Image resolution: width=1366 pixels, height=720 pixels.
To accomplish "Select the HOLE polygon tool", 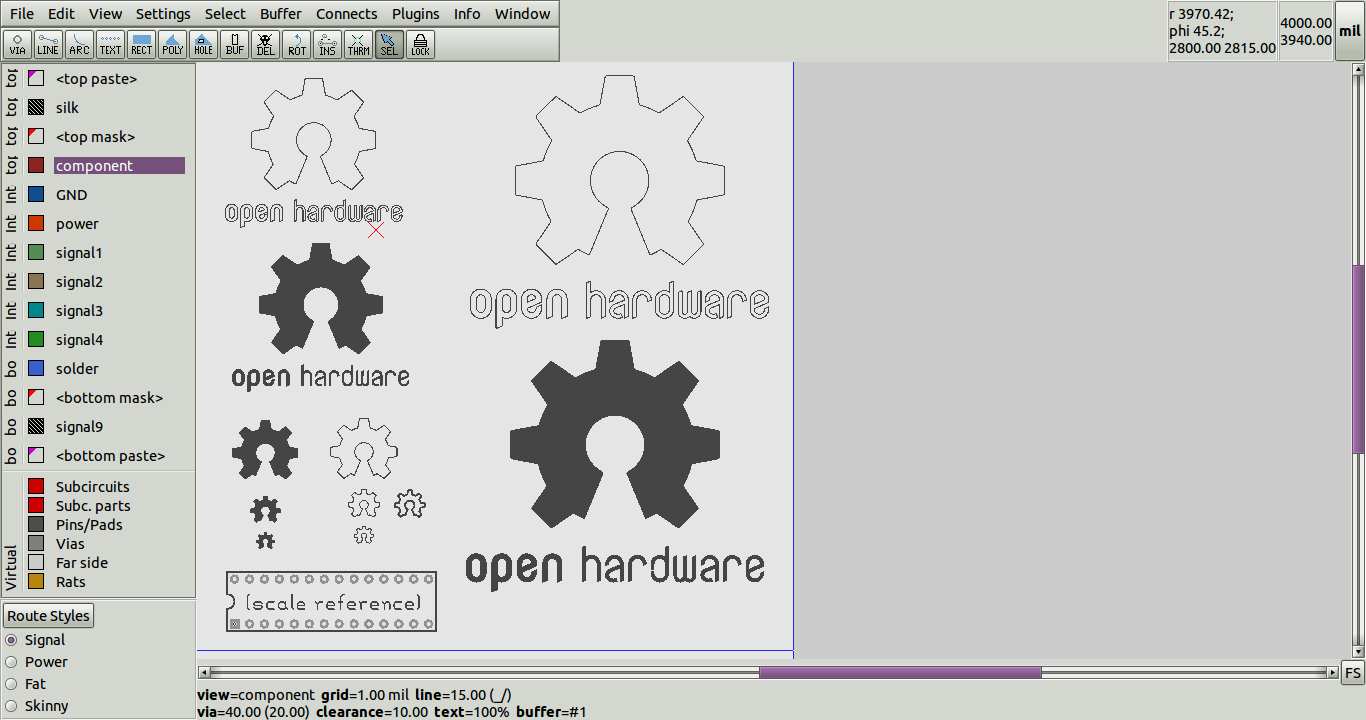I will pyautogui.click(x=203, y=44).
